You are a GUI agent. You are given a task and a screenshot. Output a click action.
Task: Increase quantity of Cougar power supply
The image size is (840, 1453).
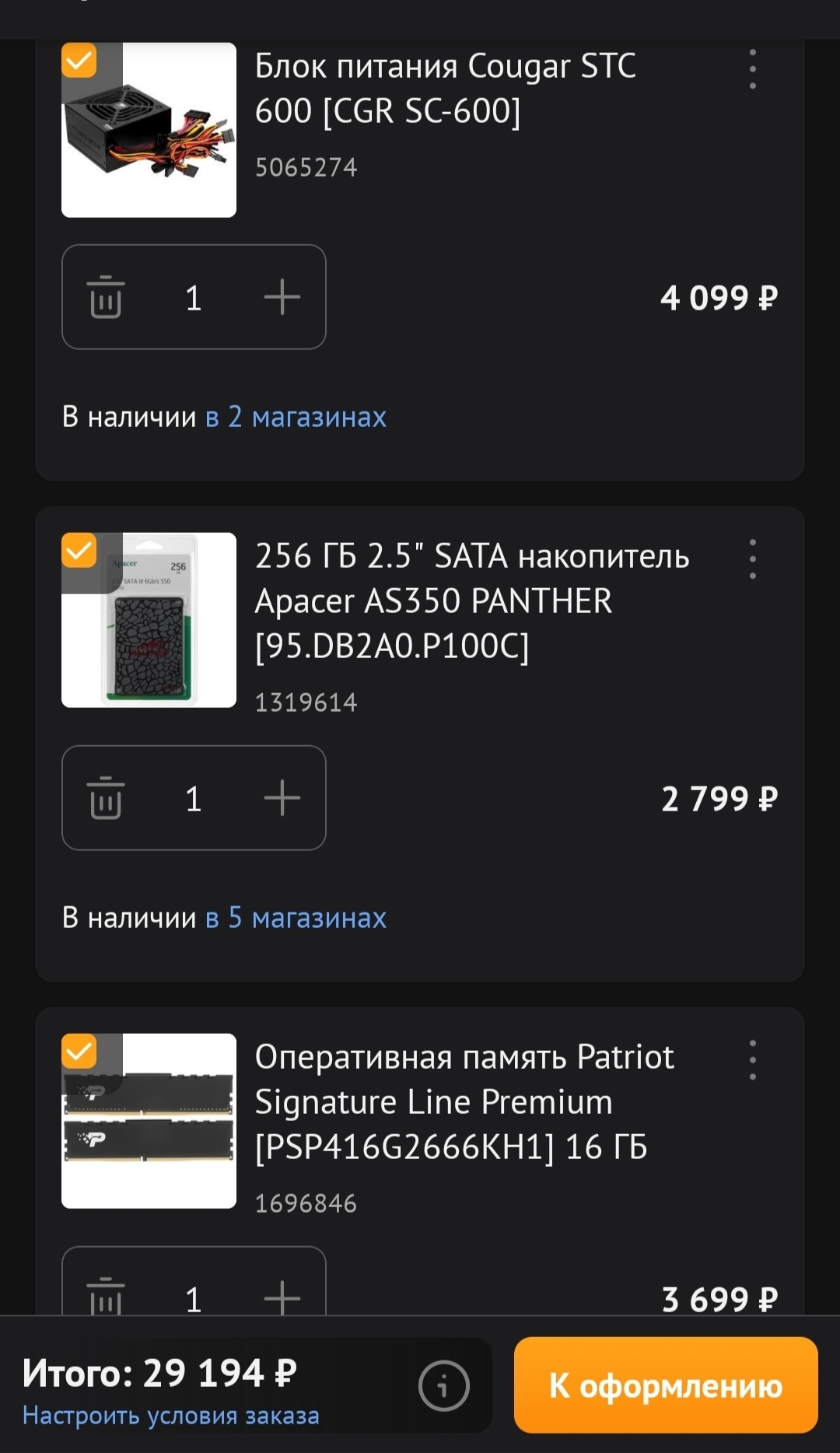click(282, 297)
